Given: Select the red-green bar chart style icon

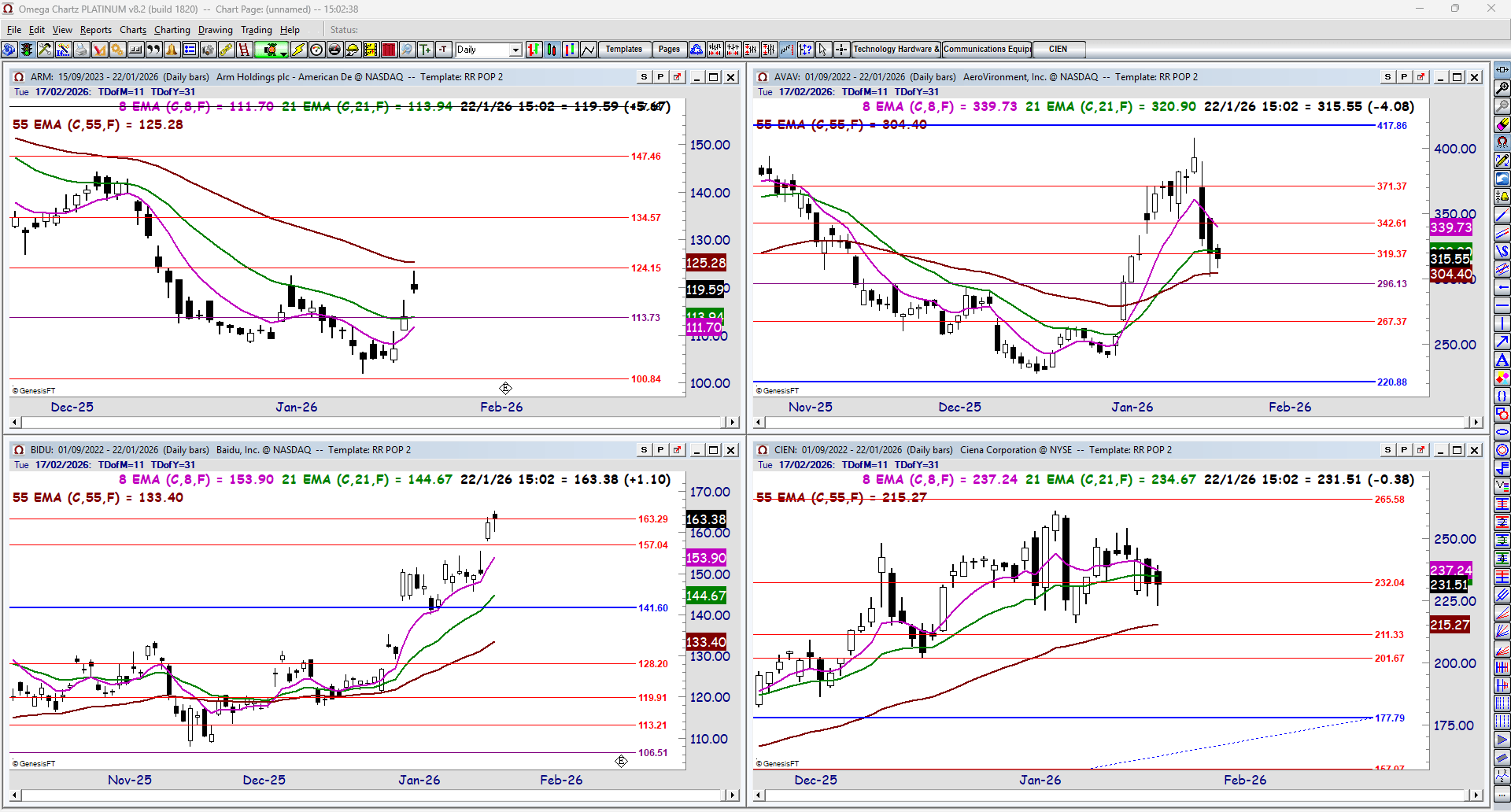Looking at the screenshot, I should [x=534, y=50].
